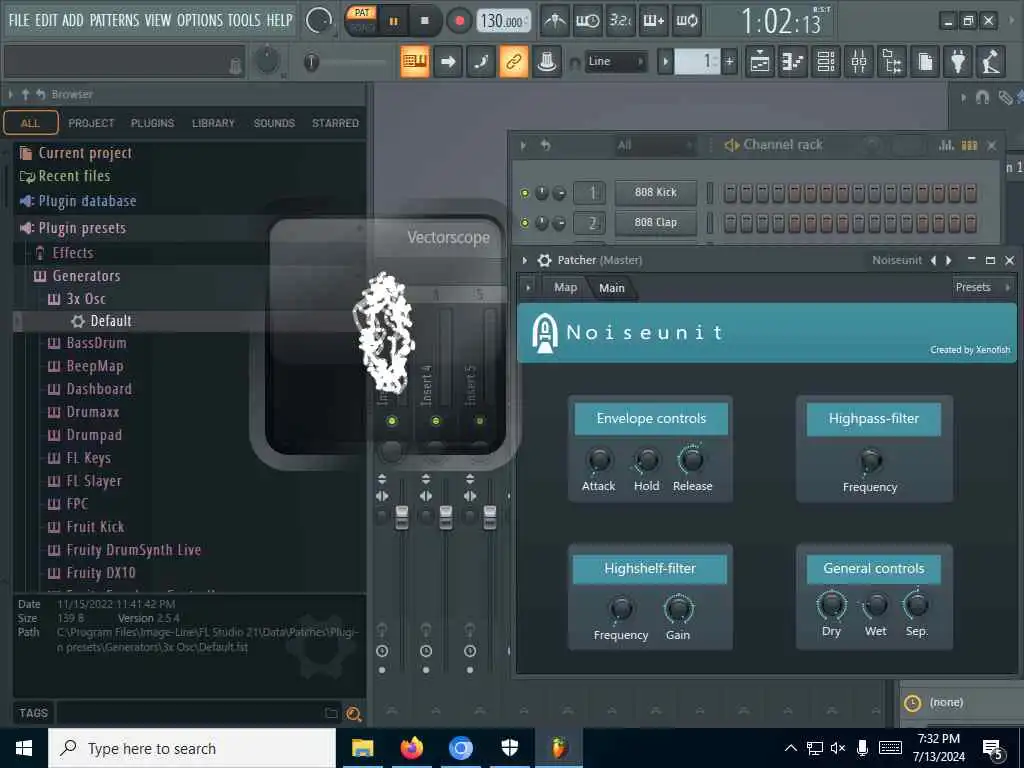Collapse the 3x Osc preset folder
This screenshot has height=768, width=1024.
pyautogui.click(x=86, y=299)
